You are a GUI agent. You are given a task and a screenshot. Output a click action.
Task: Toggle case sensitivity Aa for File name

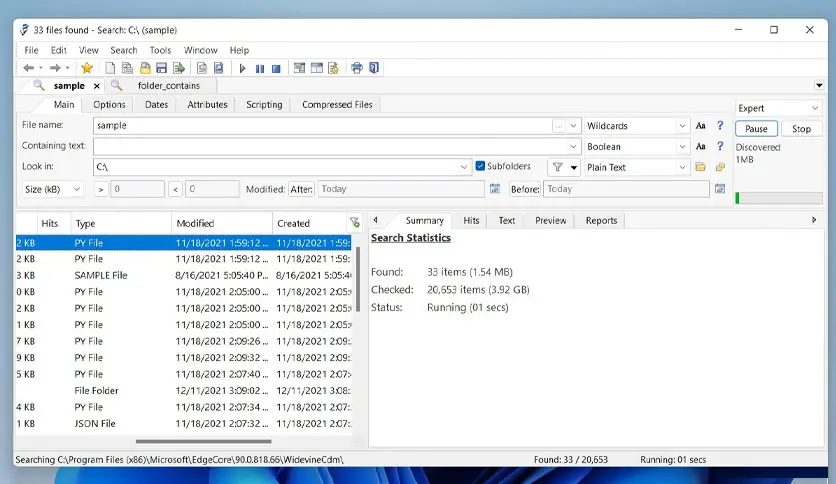click(x=701, y=126)
